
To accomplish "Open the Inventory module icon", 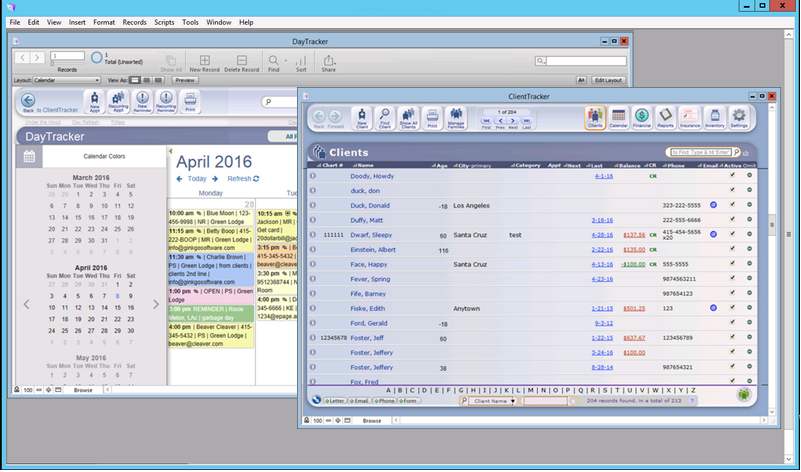I will [x=715, y=117].
